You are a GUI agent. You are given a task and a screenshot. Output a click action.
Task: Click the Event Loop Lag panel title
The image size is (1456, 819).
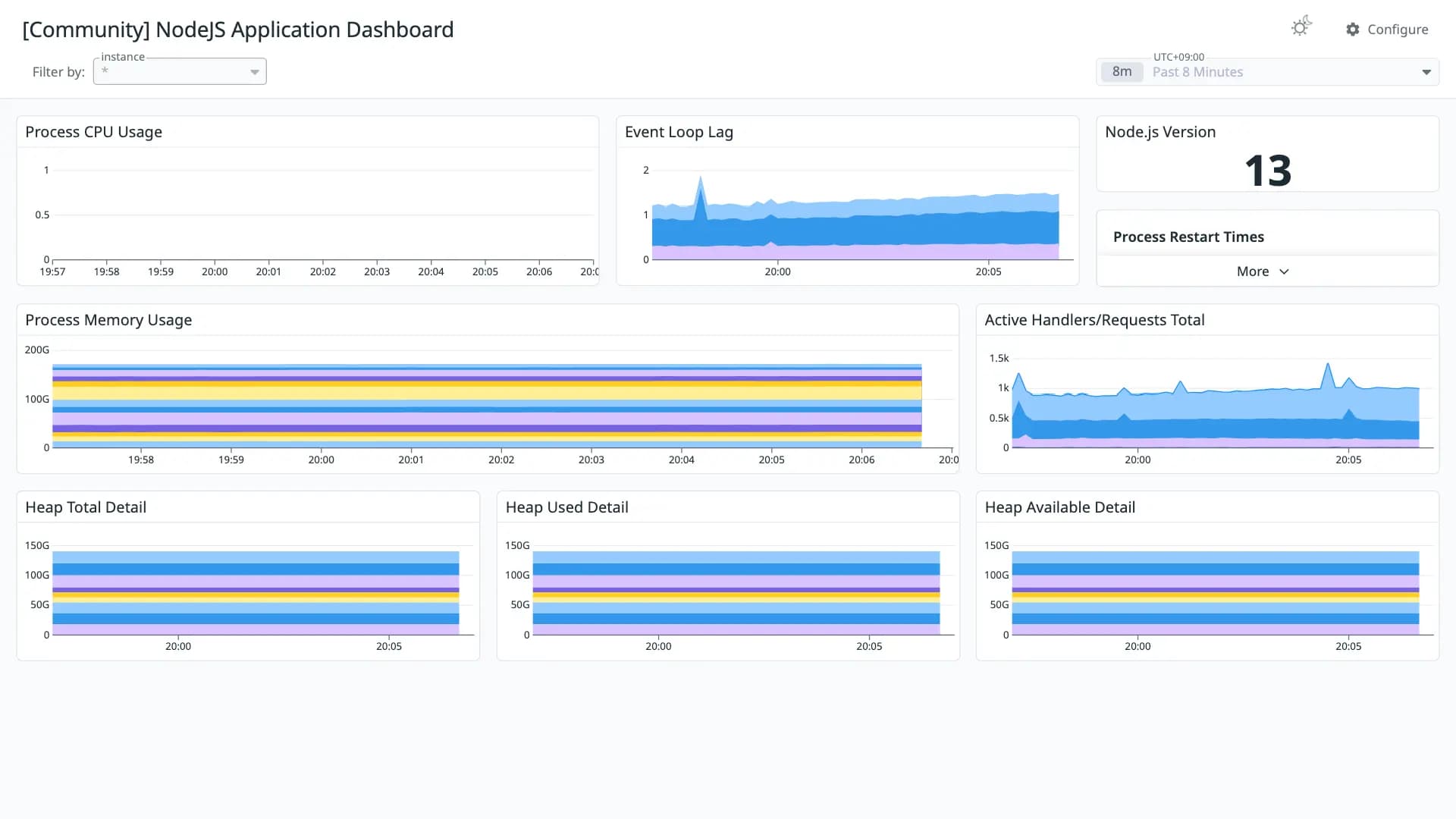click(x=679, y=132)
